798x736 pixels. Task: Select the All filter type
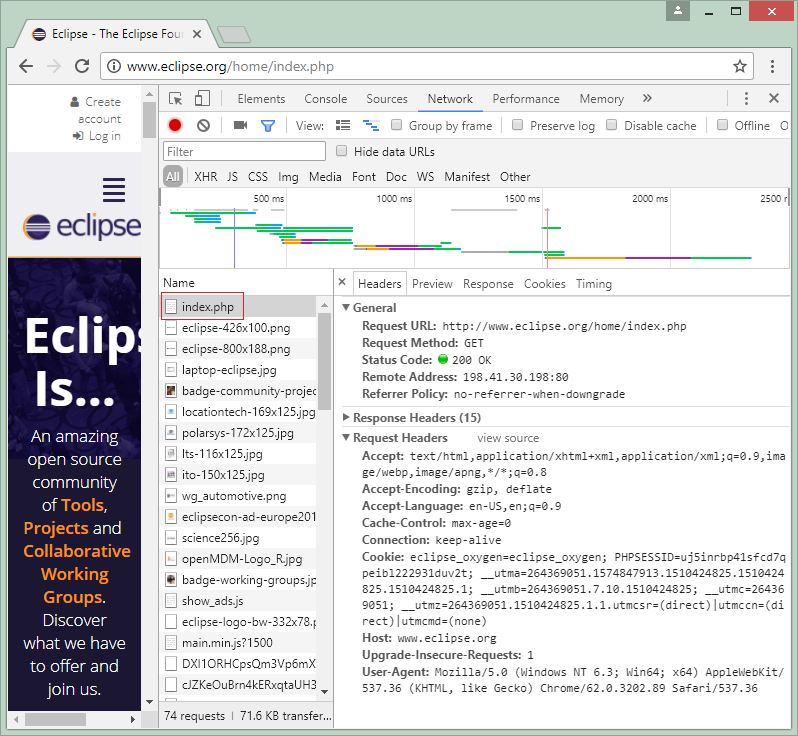(173, 177)
